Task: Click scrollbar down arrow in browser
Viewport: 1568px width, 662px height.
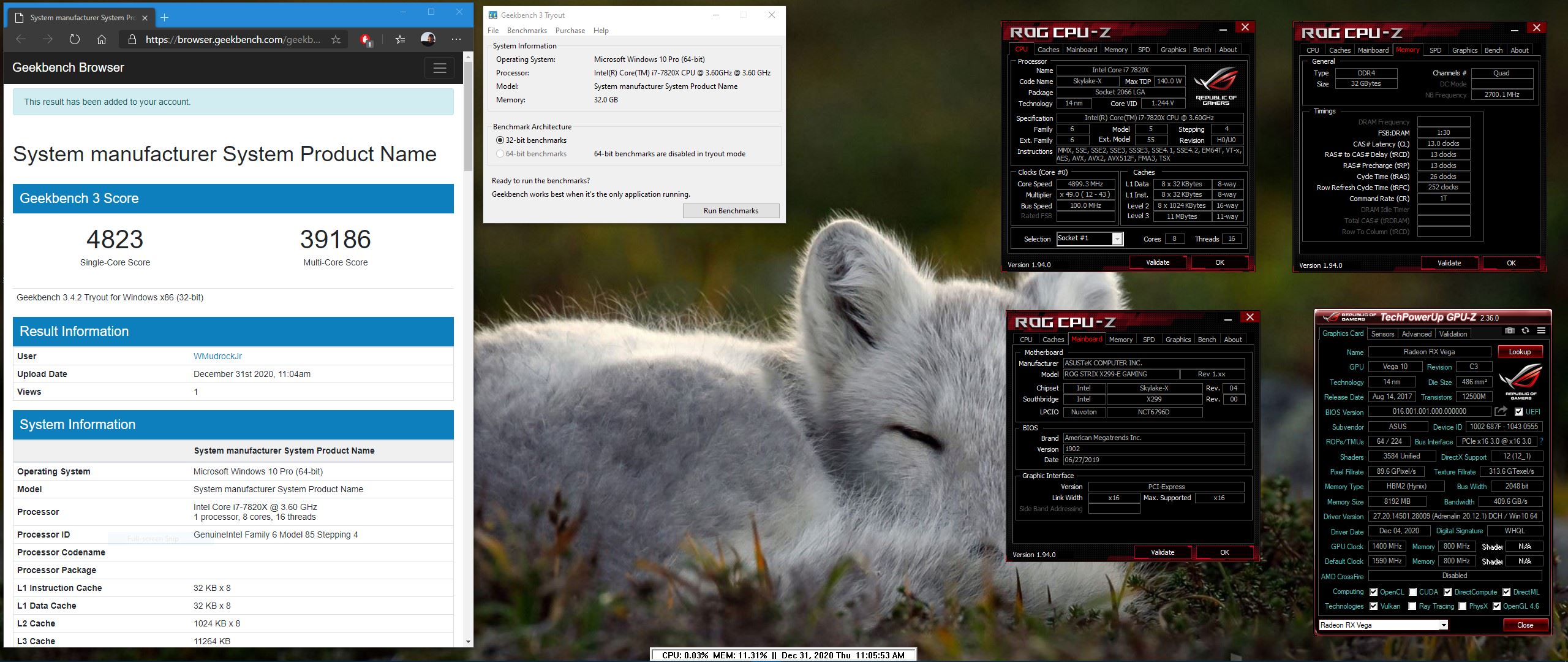Action: pos(469,642)
